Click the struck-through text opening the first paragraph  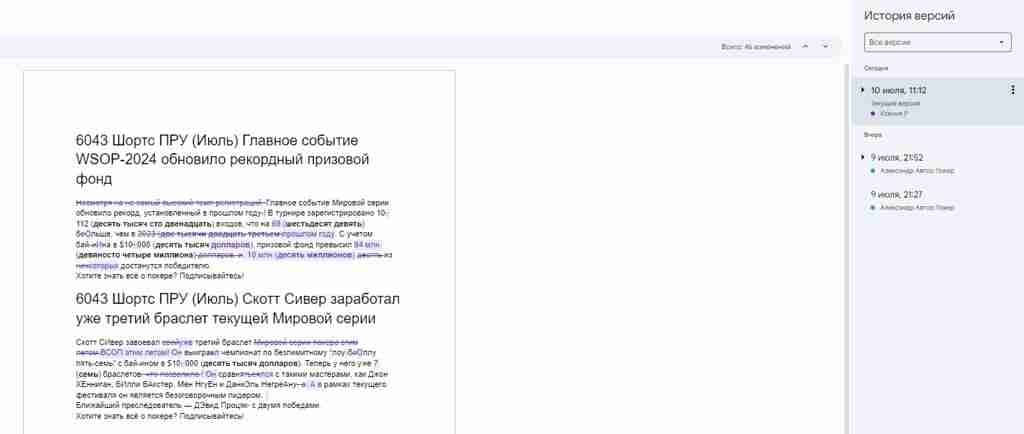(170, 203)
